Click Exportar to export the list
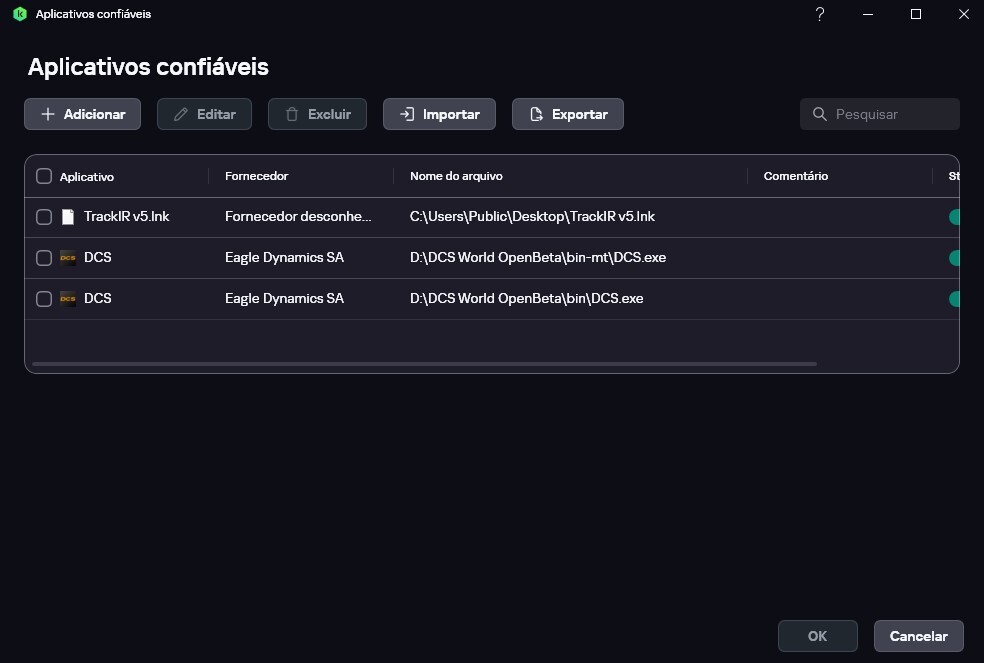This screenshot has width=984, height=663. pyautogui.click(x=568, y=114)
